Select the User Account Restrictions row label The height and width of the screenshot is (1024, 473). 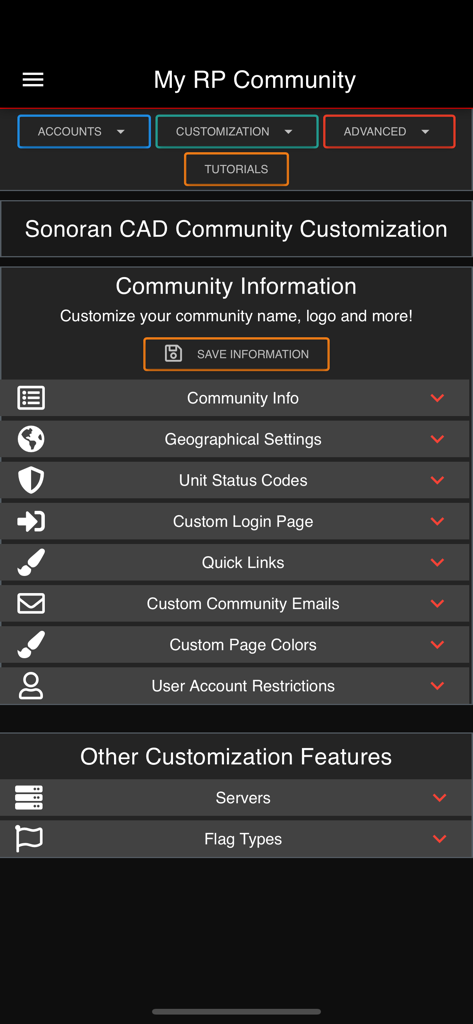[243, 686]
